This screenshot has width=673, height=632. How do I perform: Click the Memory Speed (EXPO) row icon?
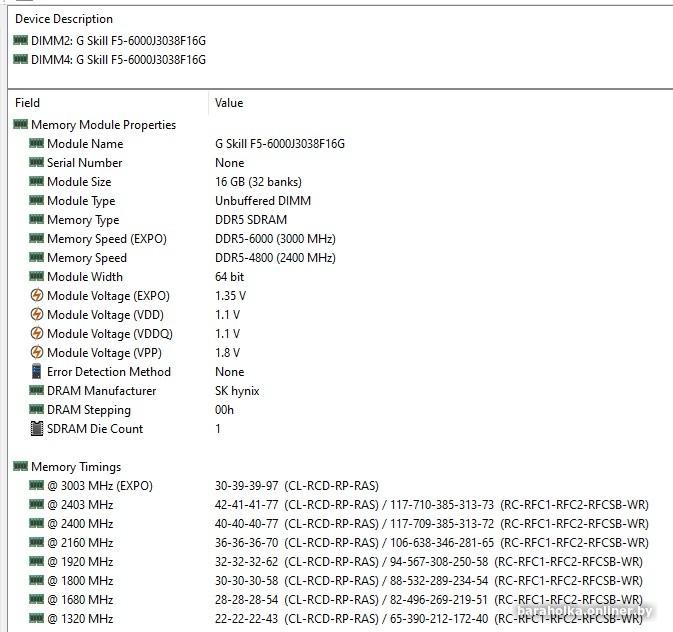pyautogui.click(x=36, y=238)
